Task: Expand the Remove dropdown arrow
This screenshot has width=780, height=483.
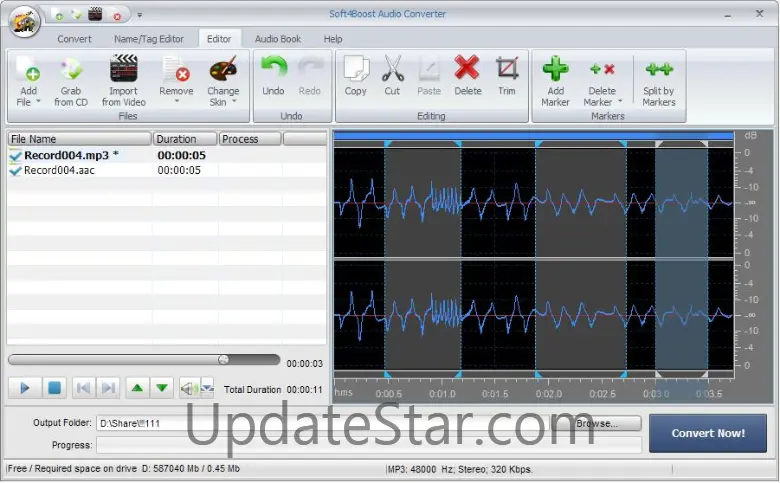Action: [x=177, y=101]
